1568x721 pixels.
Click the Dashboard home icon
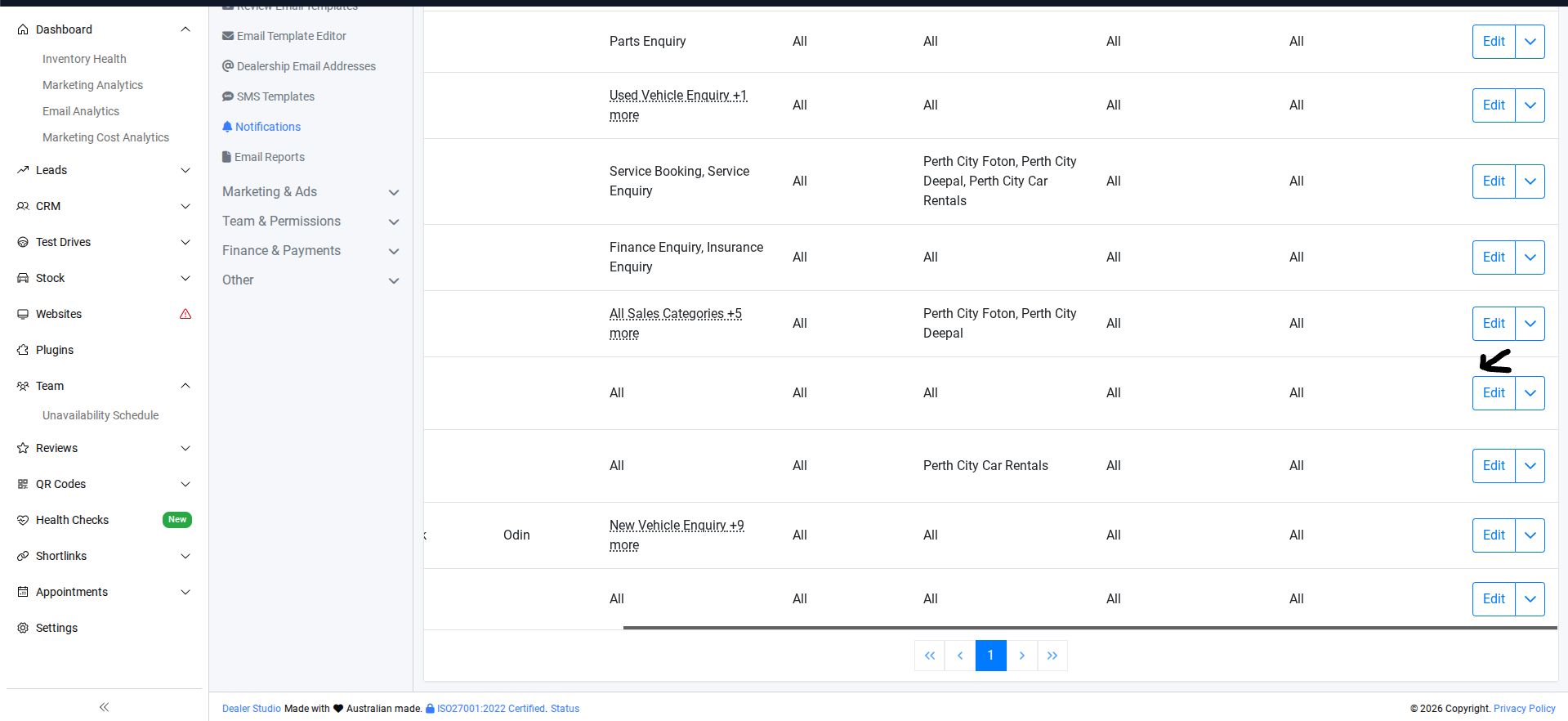coord(23,29)
